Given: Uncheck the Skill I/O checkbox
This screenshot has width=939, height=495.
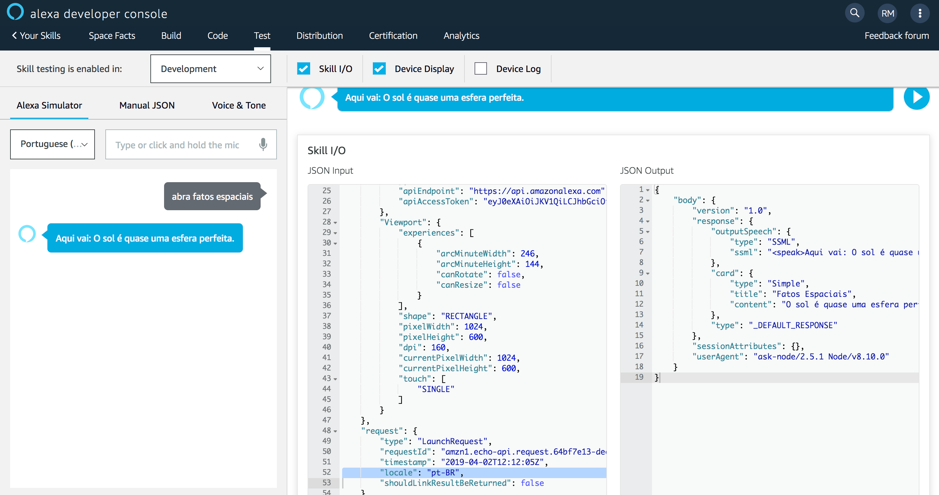Looking at the screenshot, I should [x=304, y=69].
